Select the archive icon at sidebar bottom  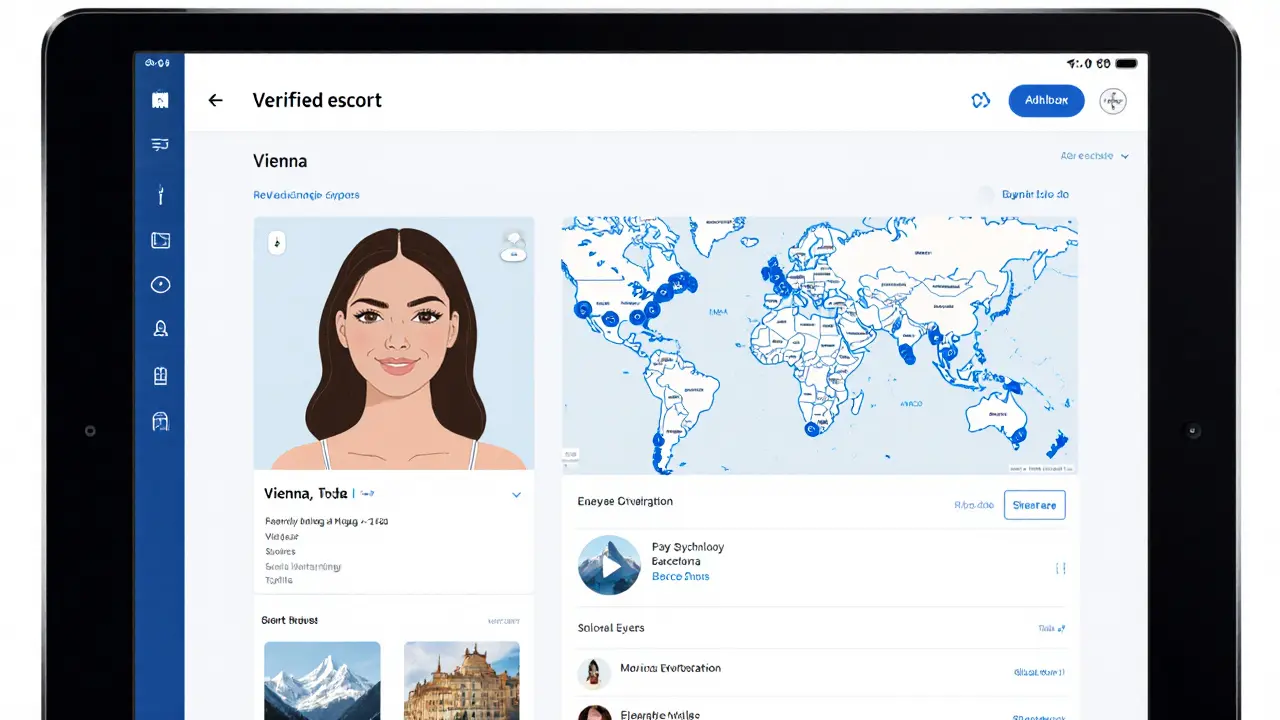tap(160, 420)
